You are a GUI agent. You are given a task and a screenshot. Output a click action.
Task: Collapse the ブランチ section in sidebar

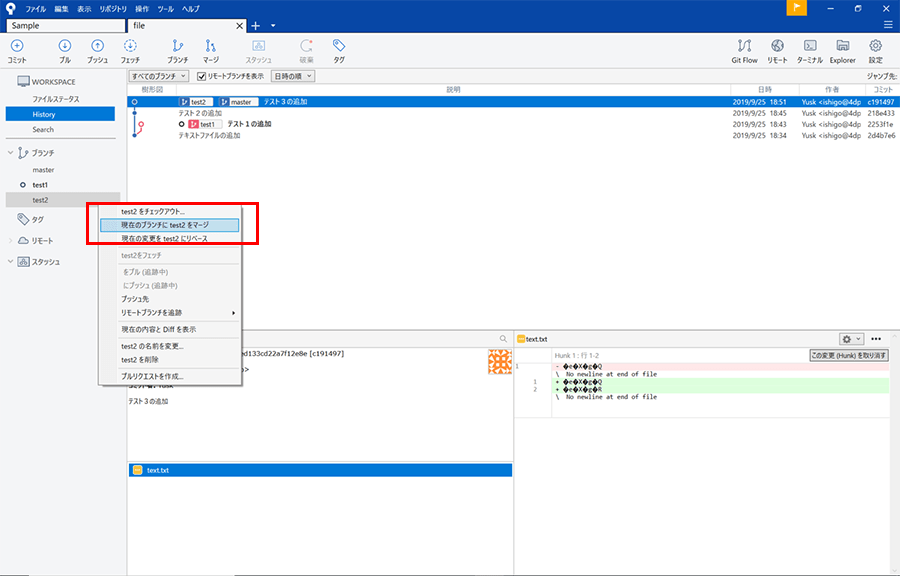pos(10,153)
